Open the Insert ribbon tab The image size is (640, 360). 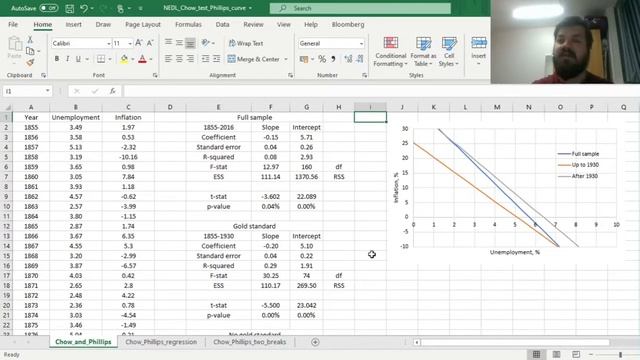[x=73, y=24]
